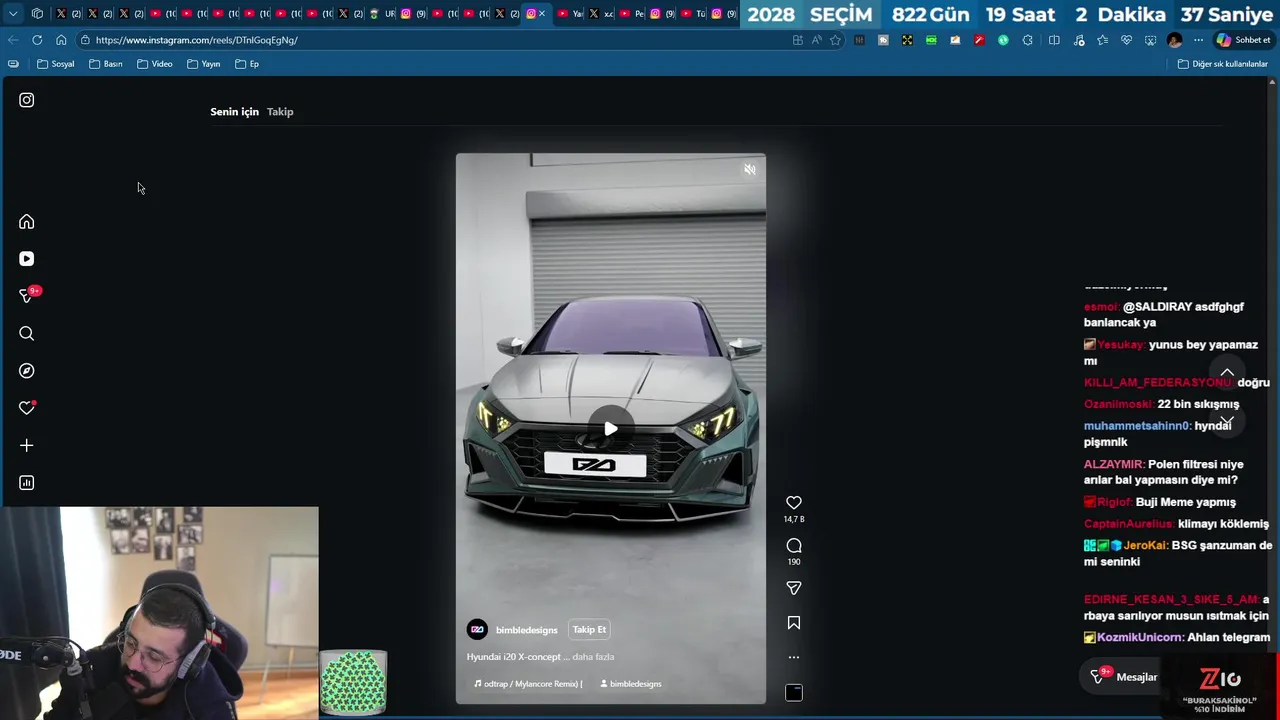The width and height of the screenshot is (1280, 720).
Task: Like the Hyundai i20 reel
Action: pyautogui.click(x=794, y=503)
